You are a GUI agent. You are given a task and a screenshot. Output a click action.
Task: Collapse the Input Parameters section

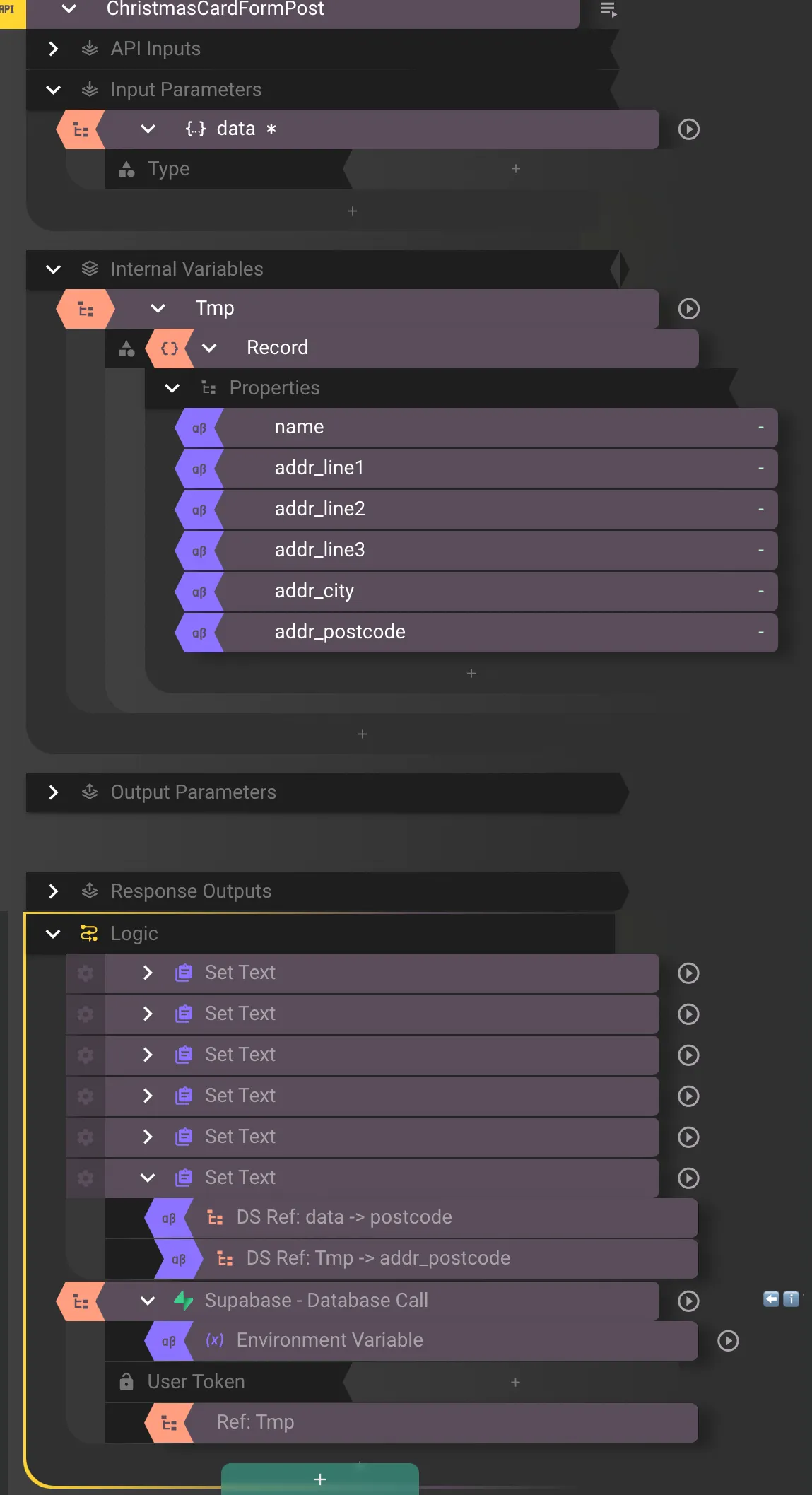[53, 90]
